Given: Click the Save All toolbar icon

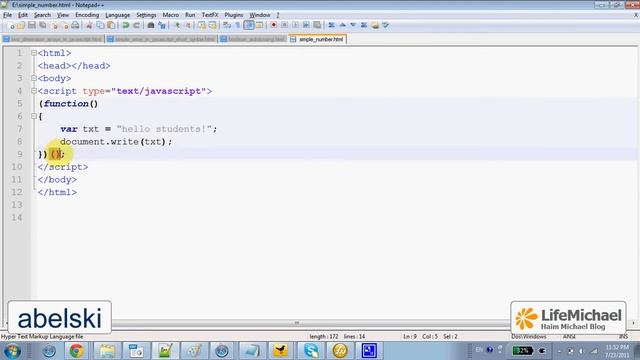Looking at the screenshot, I should pos(42,25).
